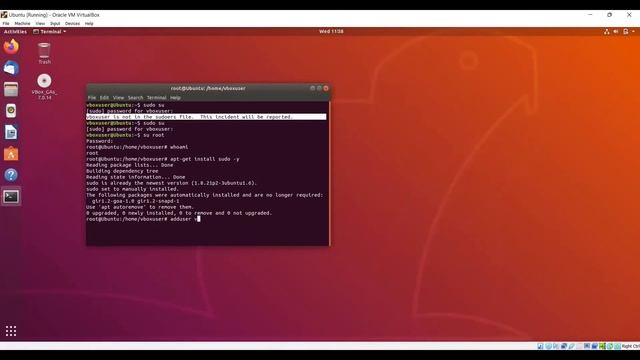Screen dimensions: 640x360
Task: Close the terminal window
Action: click(326, 88)
